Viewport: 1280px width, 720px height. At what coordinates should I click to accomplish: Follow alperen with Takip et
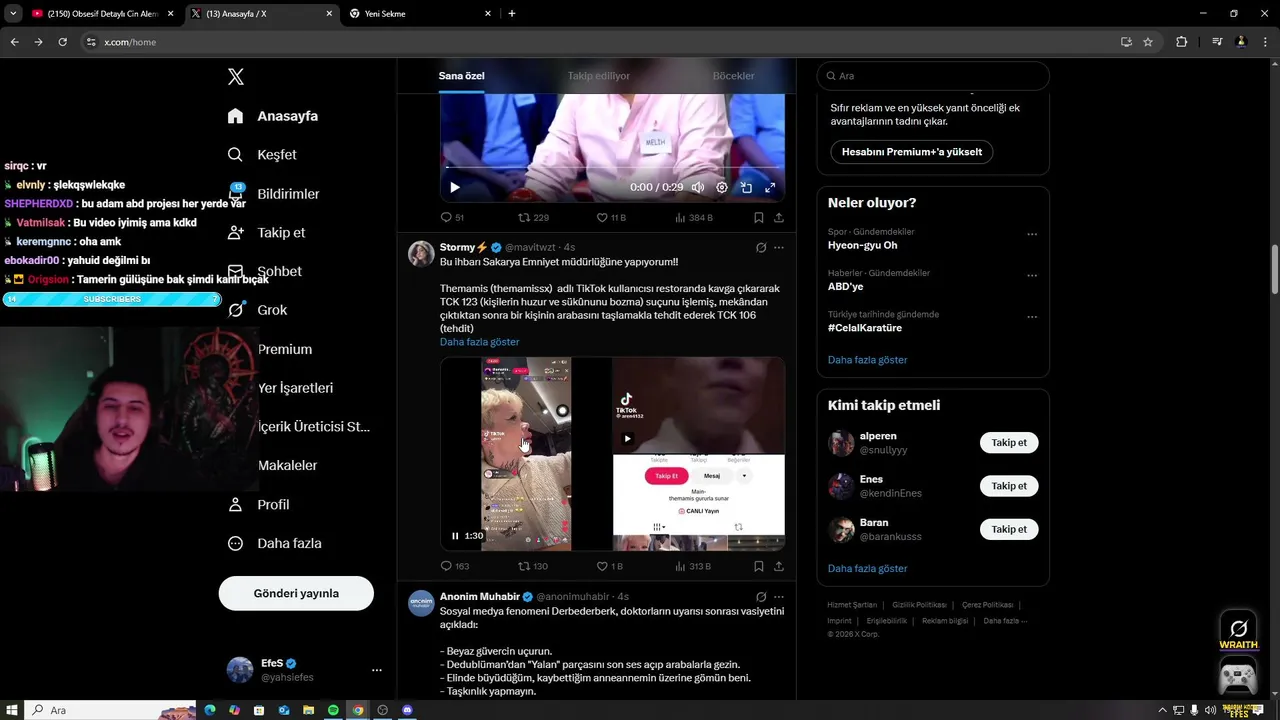tap(1009, 443)
